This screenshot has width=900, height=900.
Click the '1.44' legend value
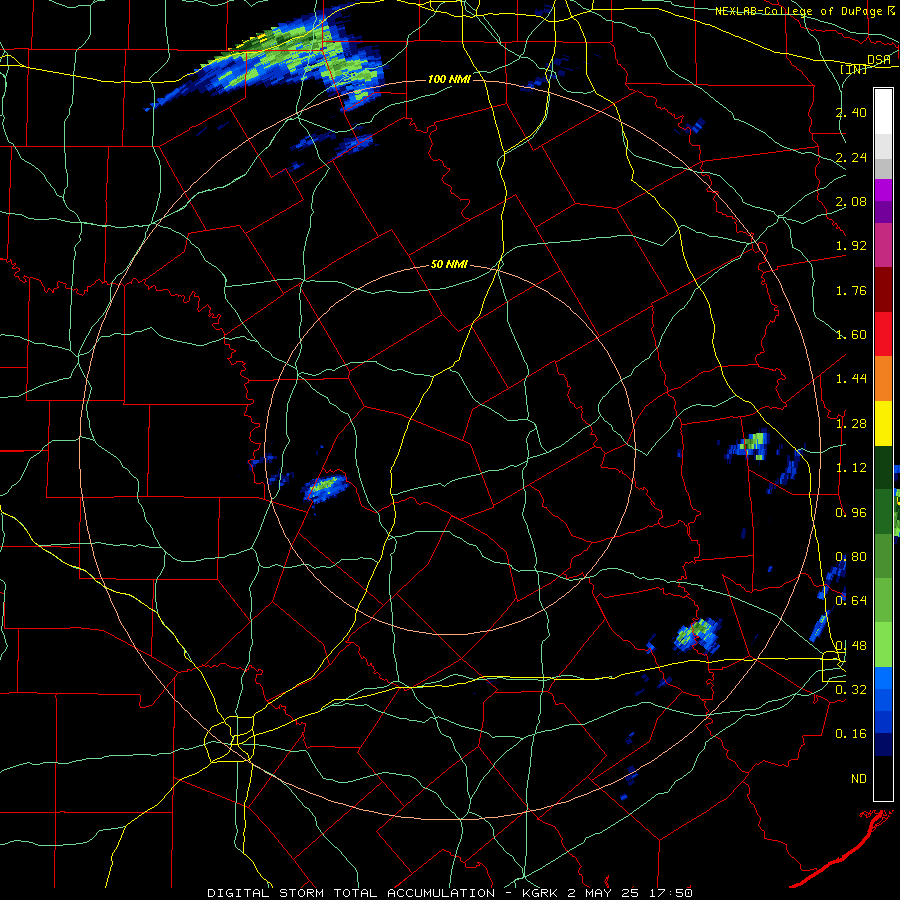pos(851,379)
